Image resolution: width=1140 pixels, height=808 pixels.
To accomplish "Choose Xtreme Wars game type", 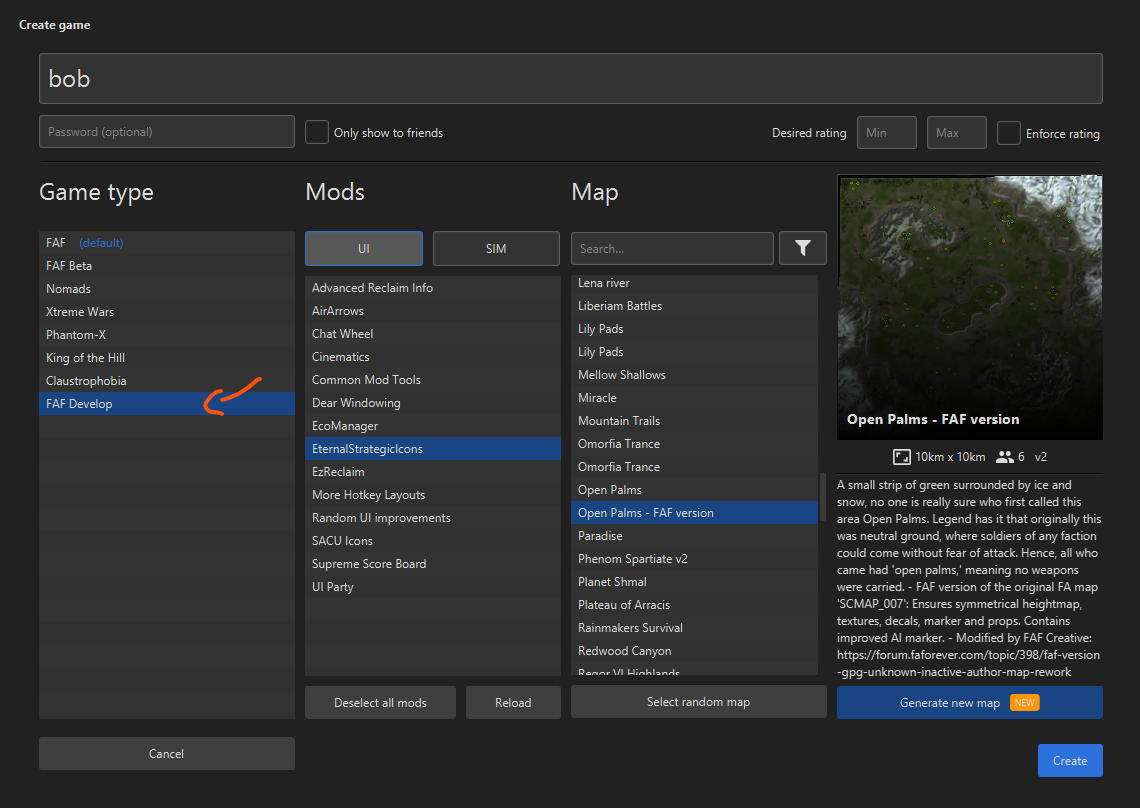I will (x=166, y=312).
